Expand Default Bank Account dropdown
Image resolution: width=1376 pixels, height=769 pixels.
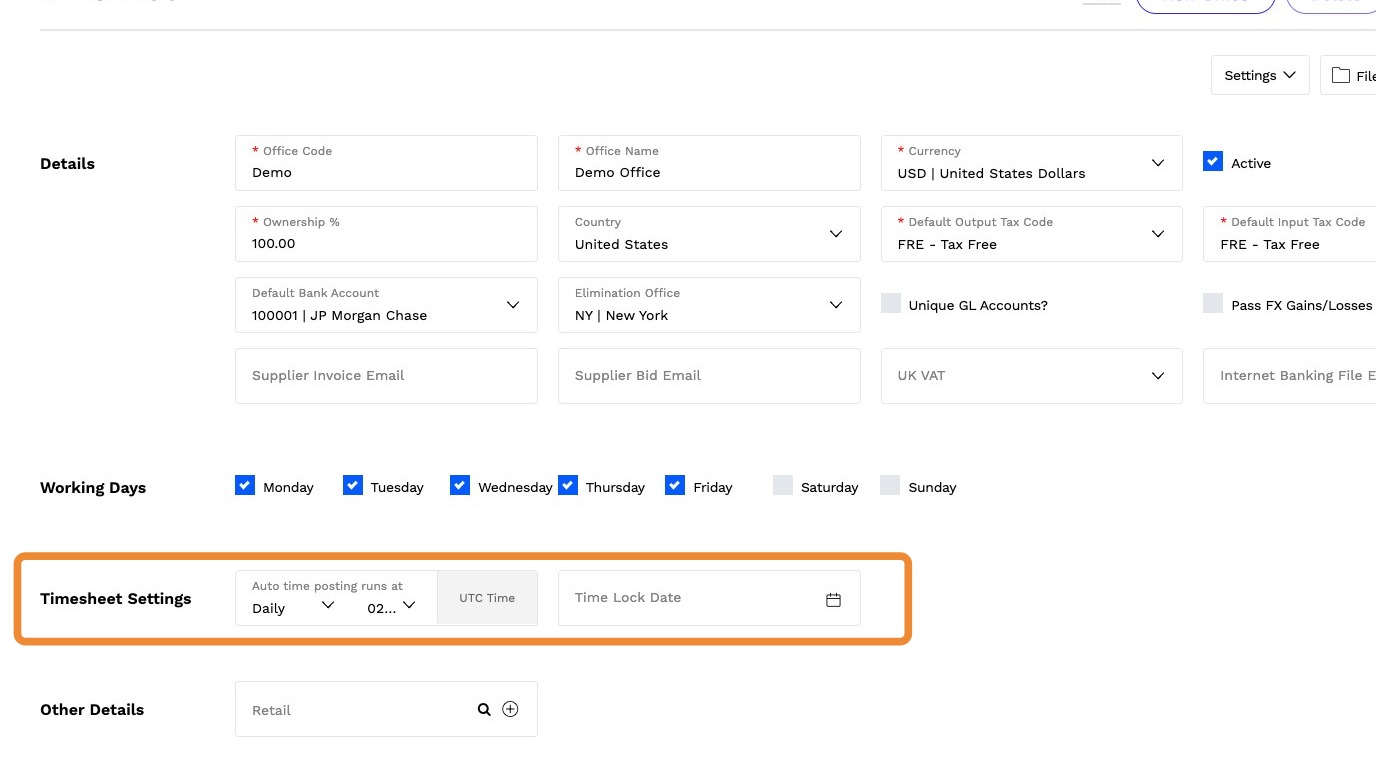[x=513, y=305]
